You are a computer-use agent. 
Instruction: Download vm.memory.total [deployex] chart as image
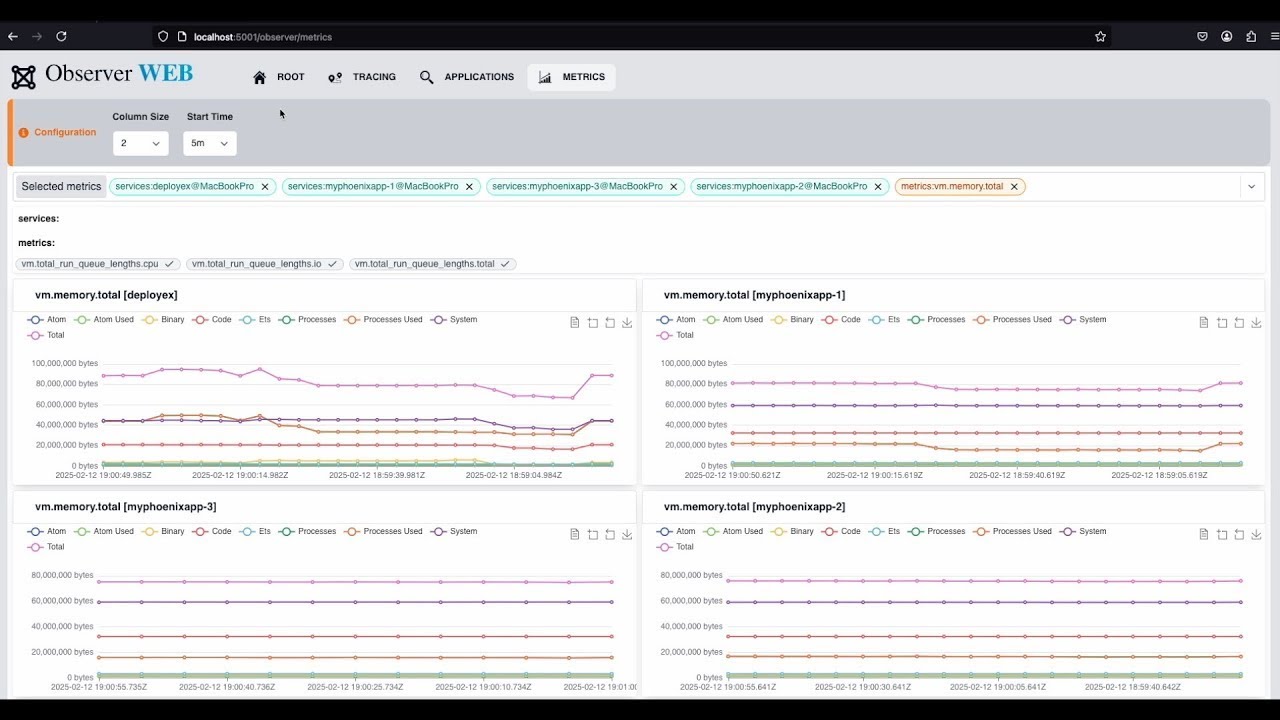[x=627, y=322]
